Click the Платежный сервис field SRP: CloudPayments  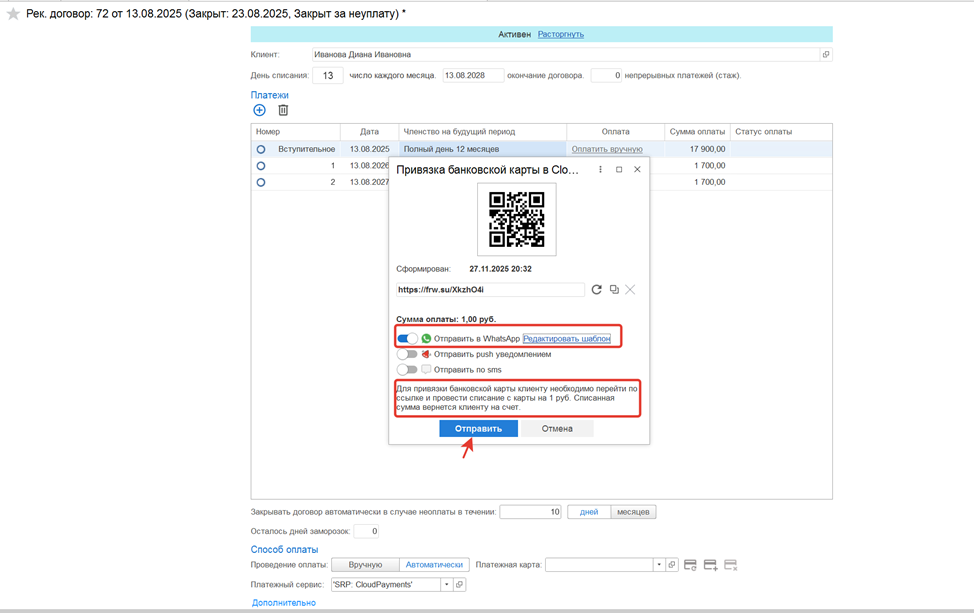coord(386,584)
